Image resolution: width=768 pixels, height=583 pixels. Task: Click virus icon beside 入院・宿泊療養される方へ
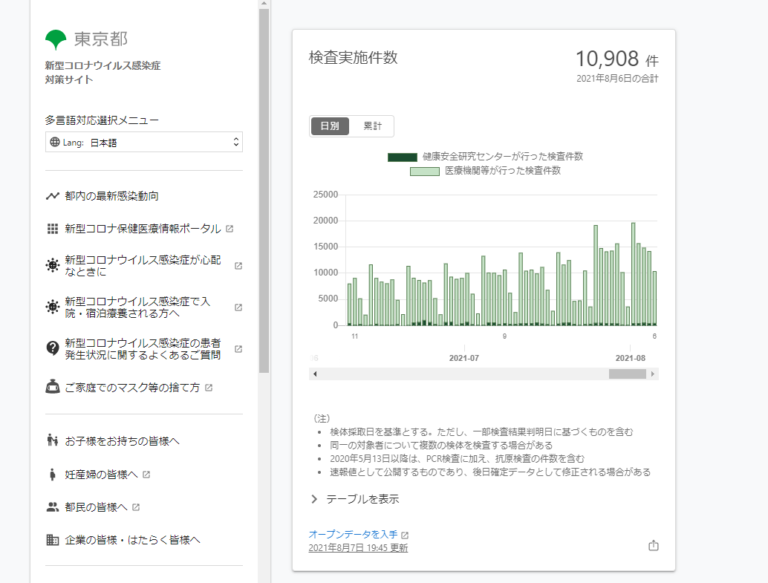coord(52,307)
